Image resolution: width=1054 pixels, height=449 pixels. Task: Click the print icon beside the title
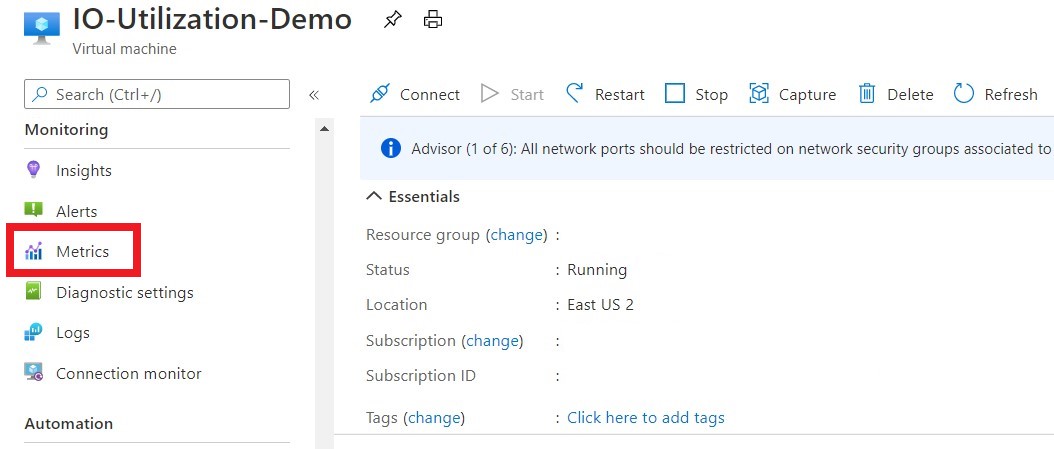point(433,20)
